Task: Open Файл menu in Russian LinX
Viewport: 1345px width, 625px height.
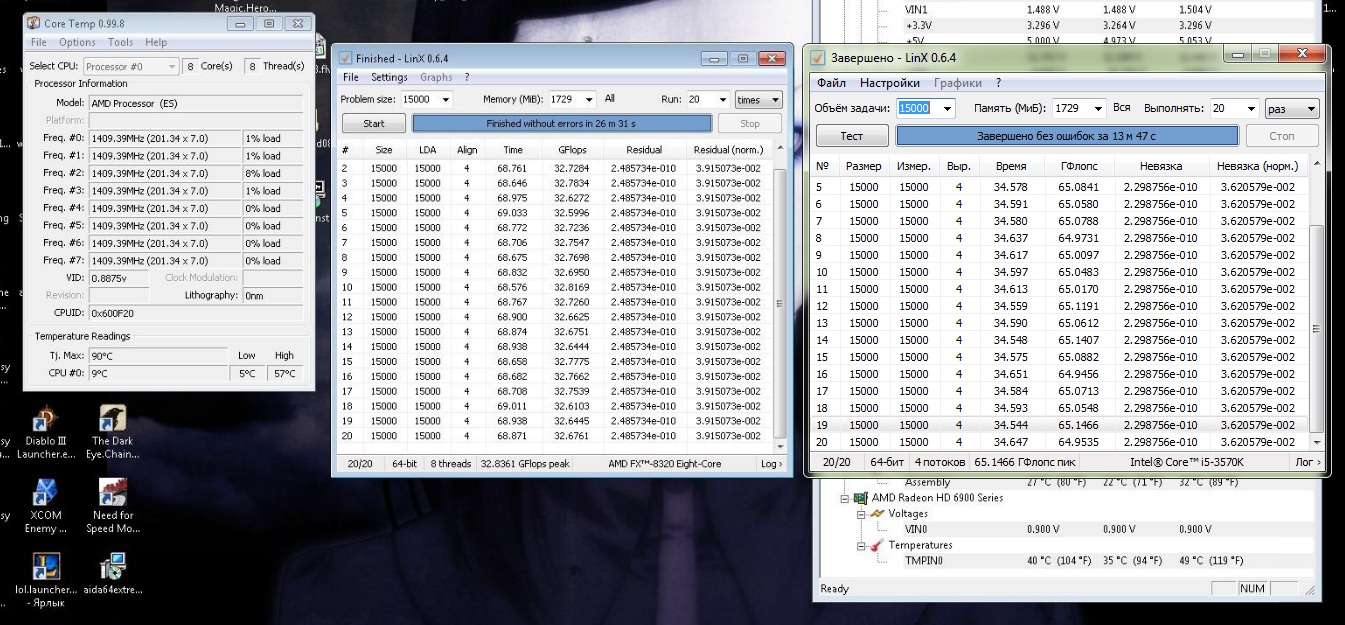Action: point(831,83)
